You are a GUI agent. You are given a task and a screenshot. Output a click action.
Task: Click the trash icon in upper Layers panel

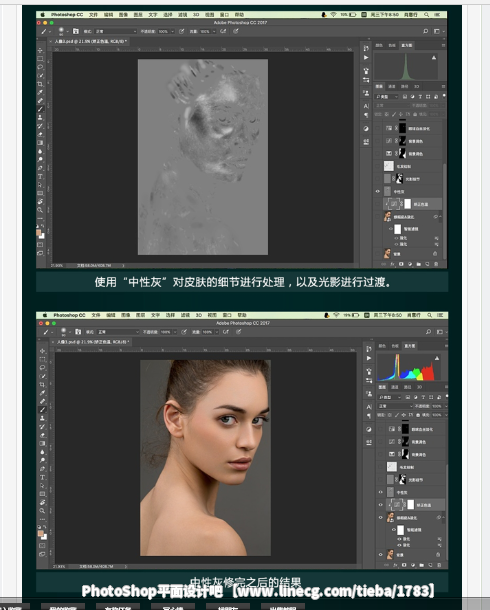(x=436, y=264)
